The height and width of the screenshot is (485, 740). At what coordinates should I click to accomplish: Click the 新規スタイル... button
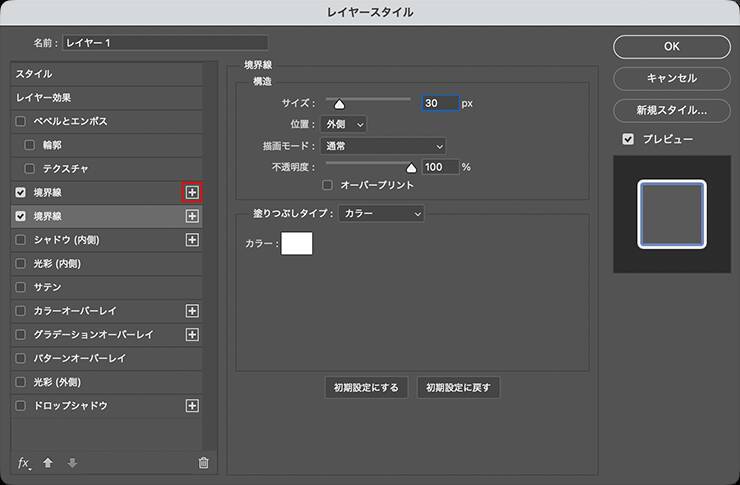672,110
